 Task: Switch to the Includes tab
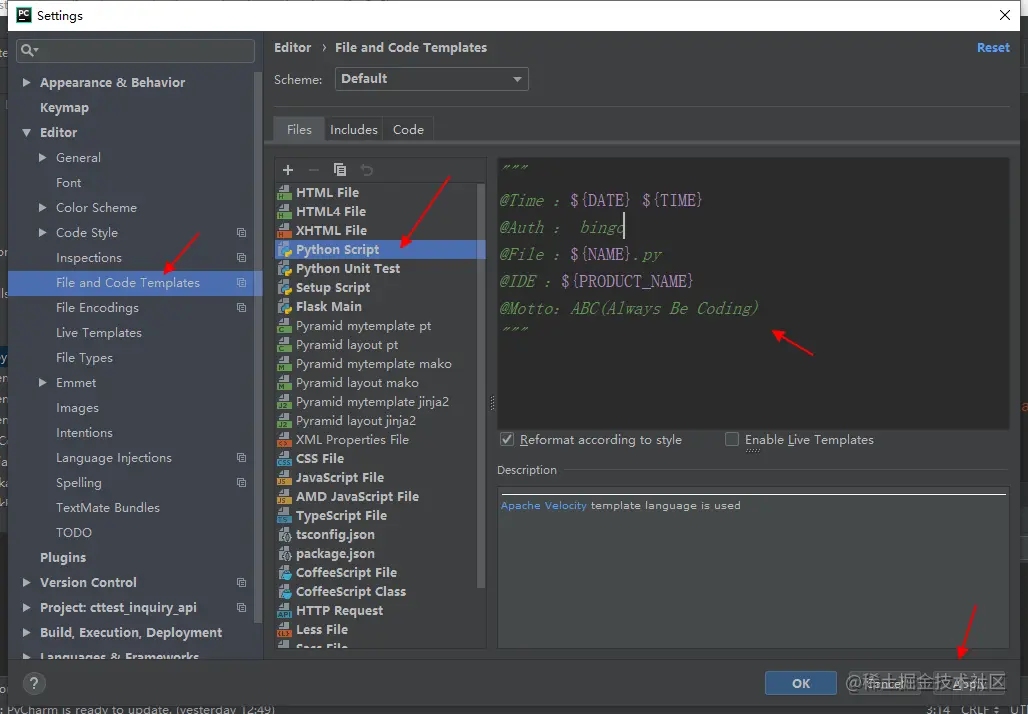[354, 130]
